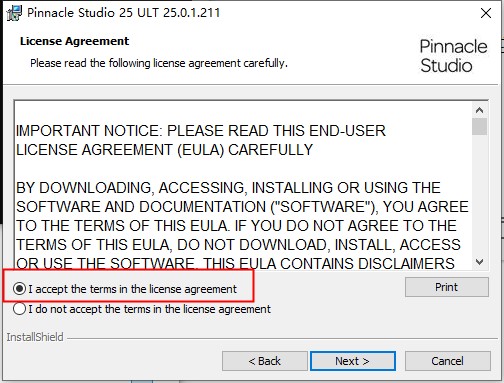504x383 pixels.
Task: Click the Pinnacle Studio 25 ULT title text
Action: click(x=124, y=13)
